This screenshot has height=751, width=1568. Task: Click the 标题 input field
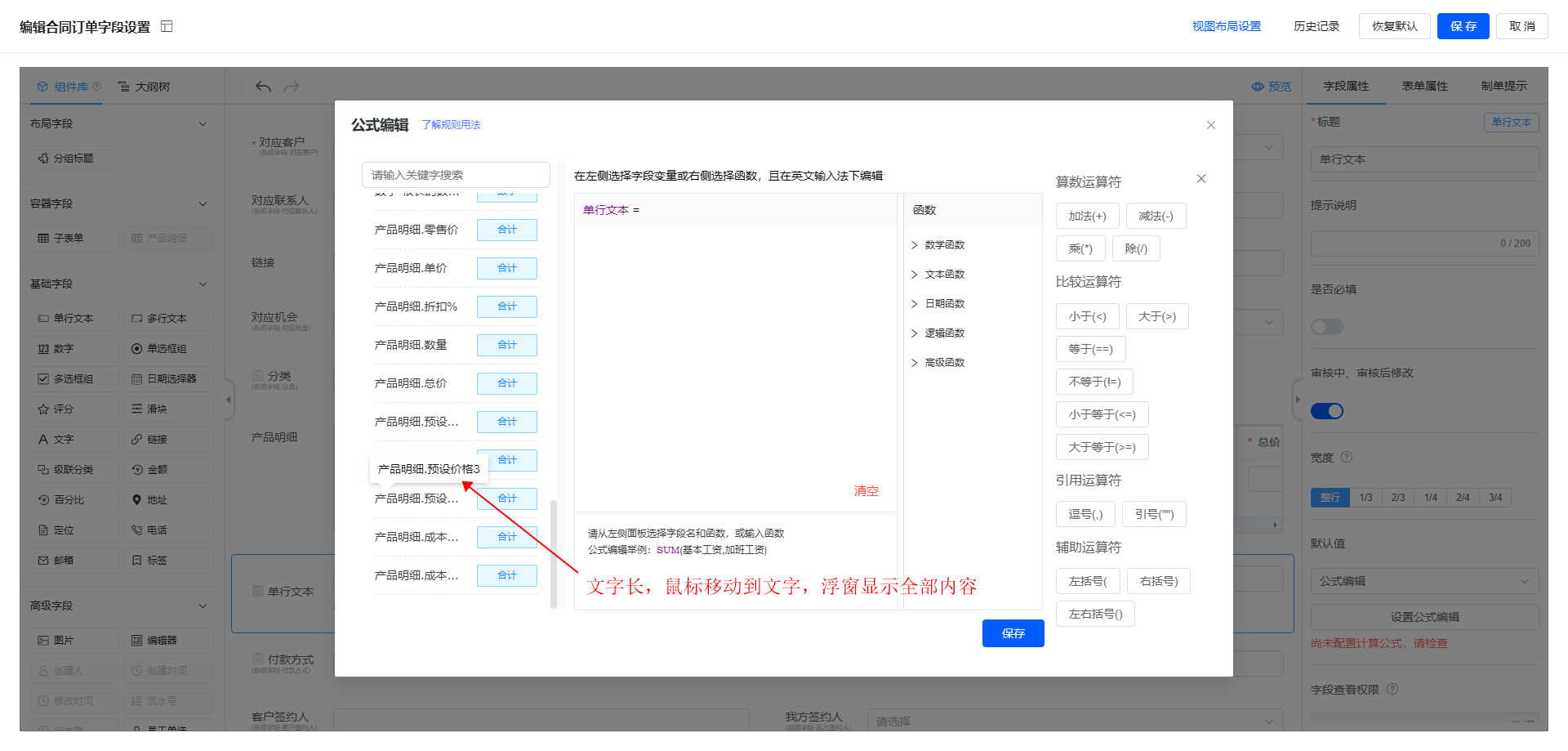(x=1424, y=159)
